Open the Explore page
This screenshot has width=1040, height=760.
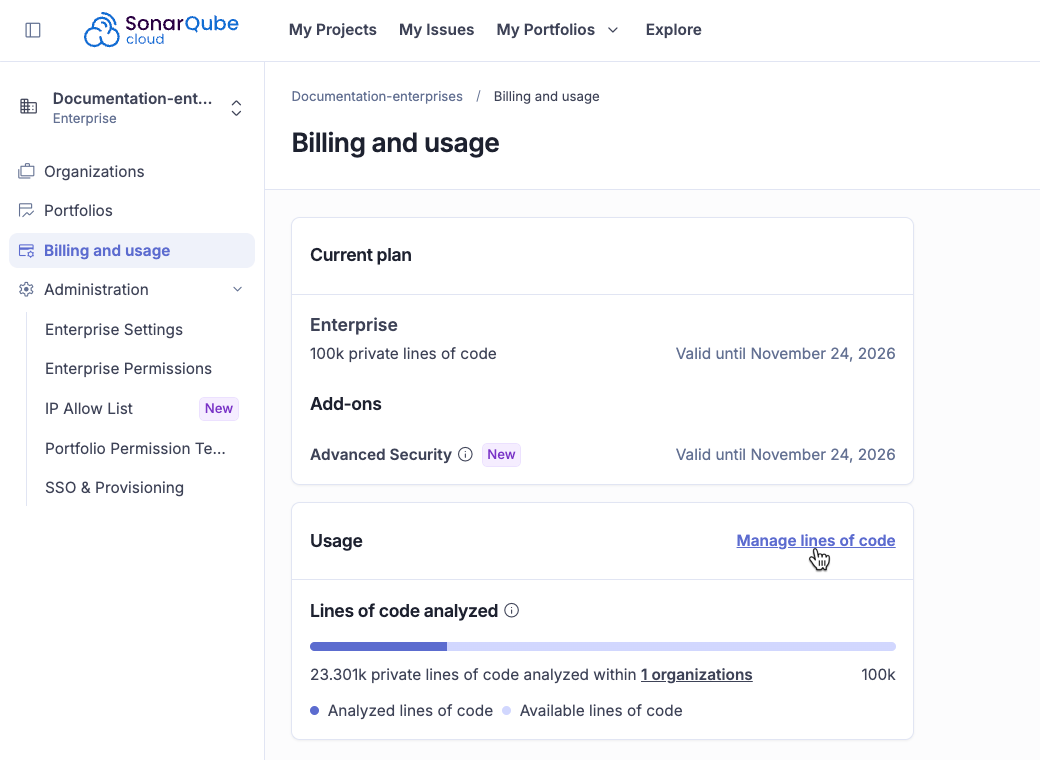click(673, 30)
